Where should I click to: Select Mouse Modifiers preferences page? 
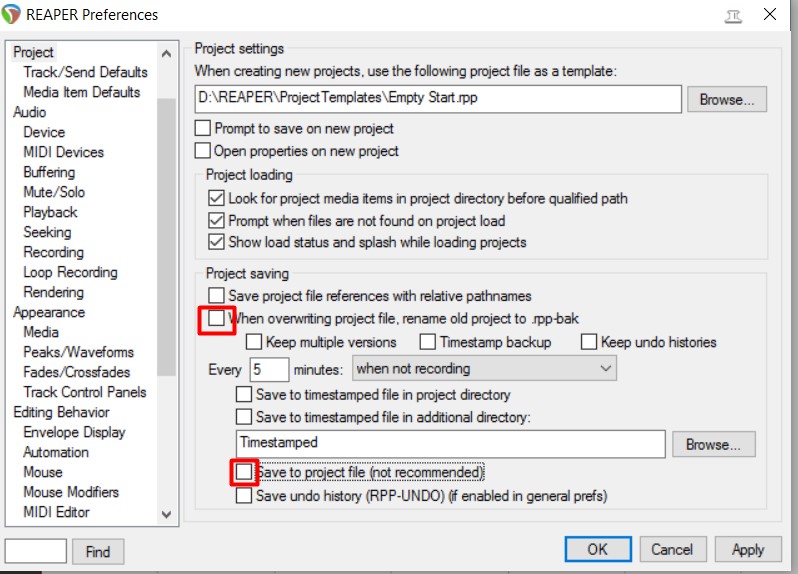[x=70, y=492]
